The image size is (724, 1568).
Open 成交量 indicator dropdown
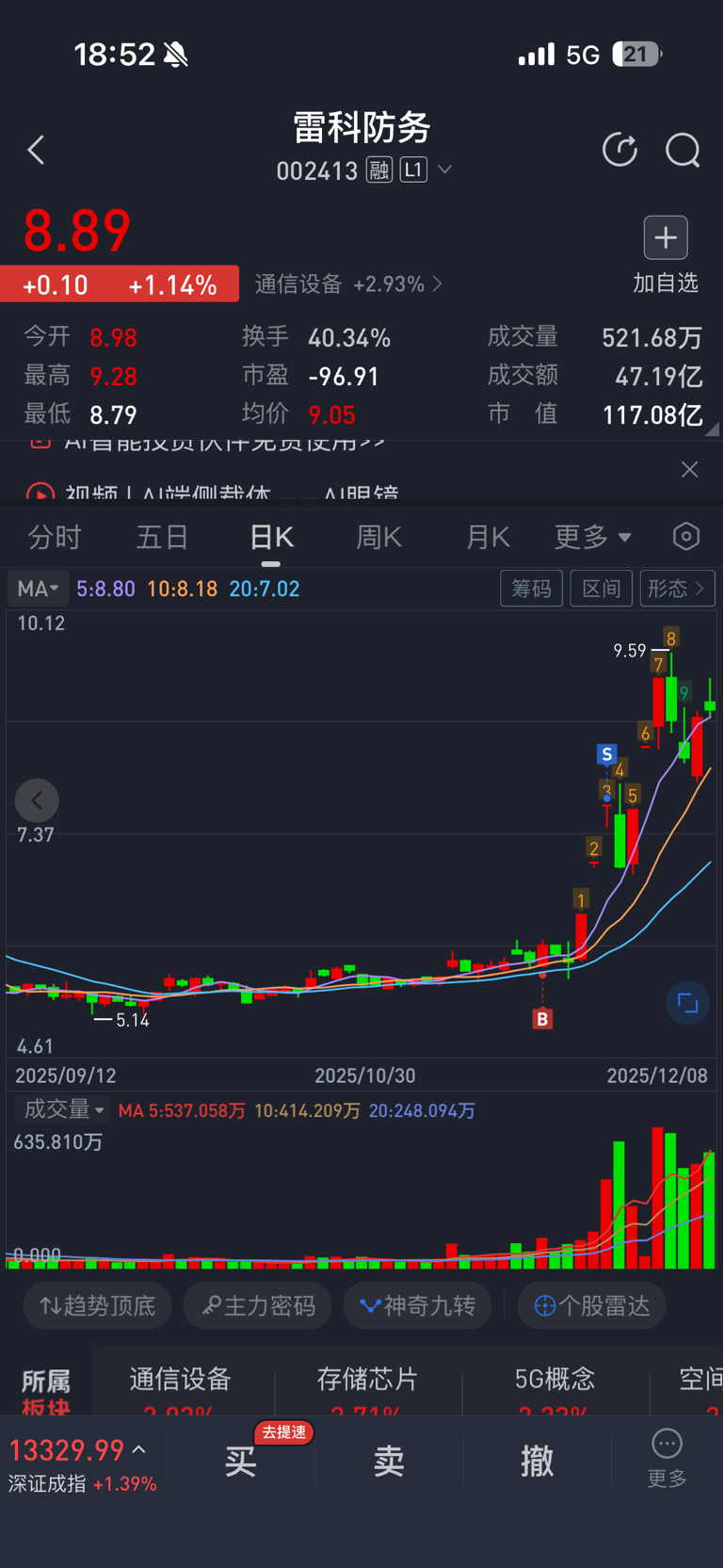(63, 1109)
